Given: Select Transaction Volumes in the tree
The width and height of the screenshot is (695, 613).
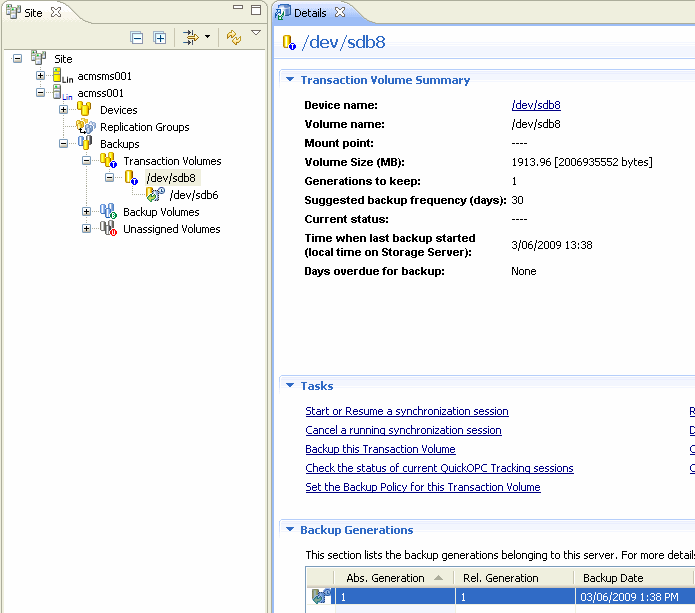Looking at the screenshot, I should tap(172, 161).
